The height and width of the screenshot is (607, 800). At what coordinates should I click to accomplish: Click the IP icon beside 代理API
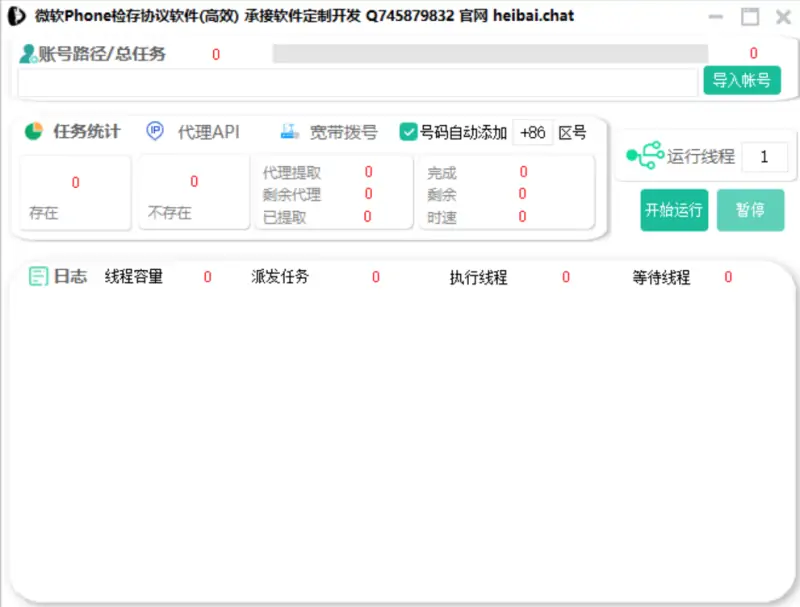tap(154, 131)
